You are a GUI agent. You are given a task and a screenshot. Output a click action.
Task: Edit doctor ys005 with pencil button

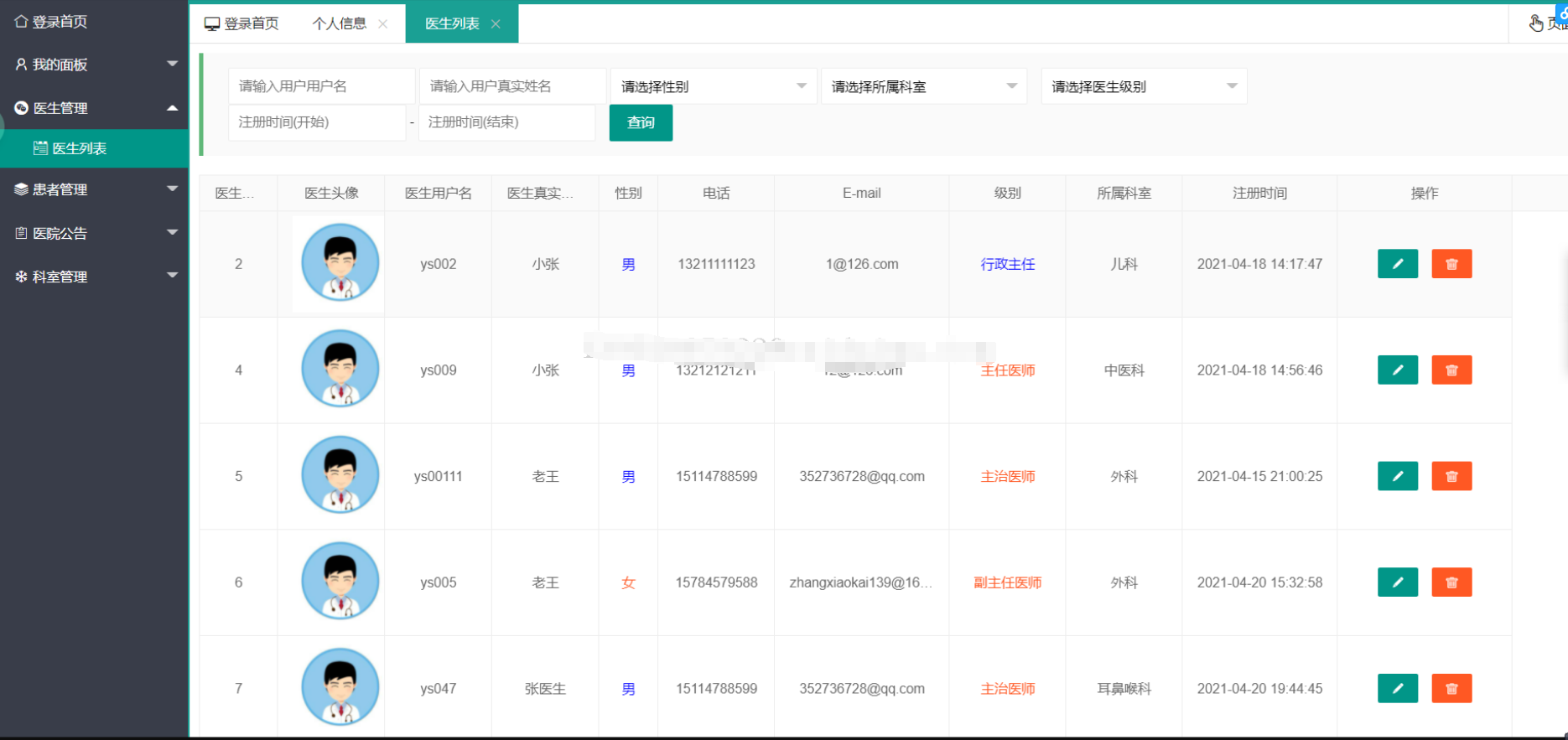tap(1397, 582)
